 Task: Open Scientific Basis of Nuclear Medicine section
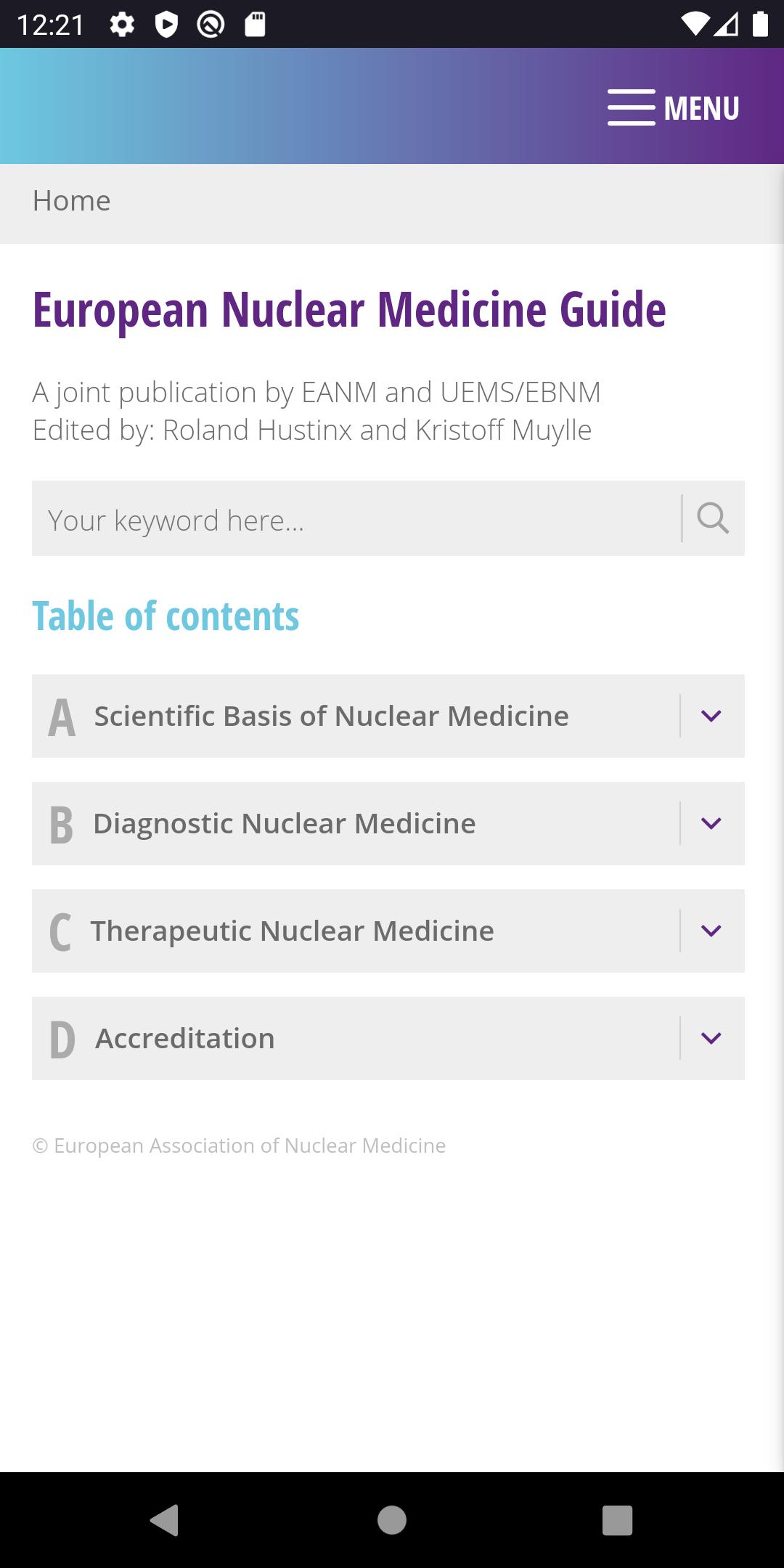pyautogui.click(x=331, y=716)
